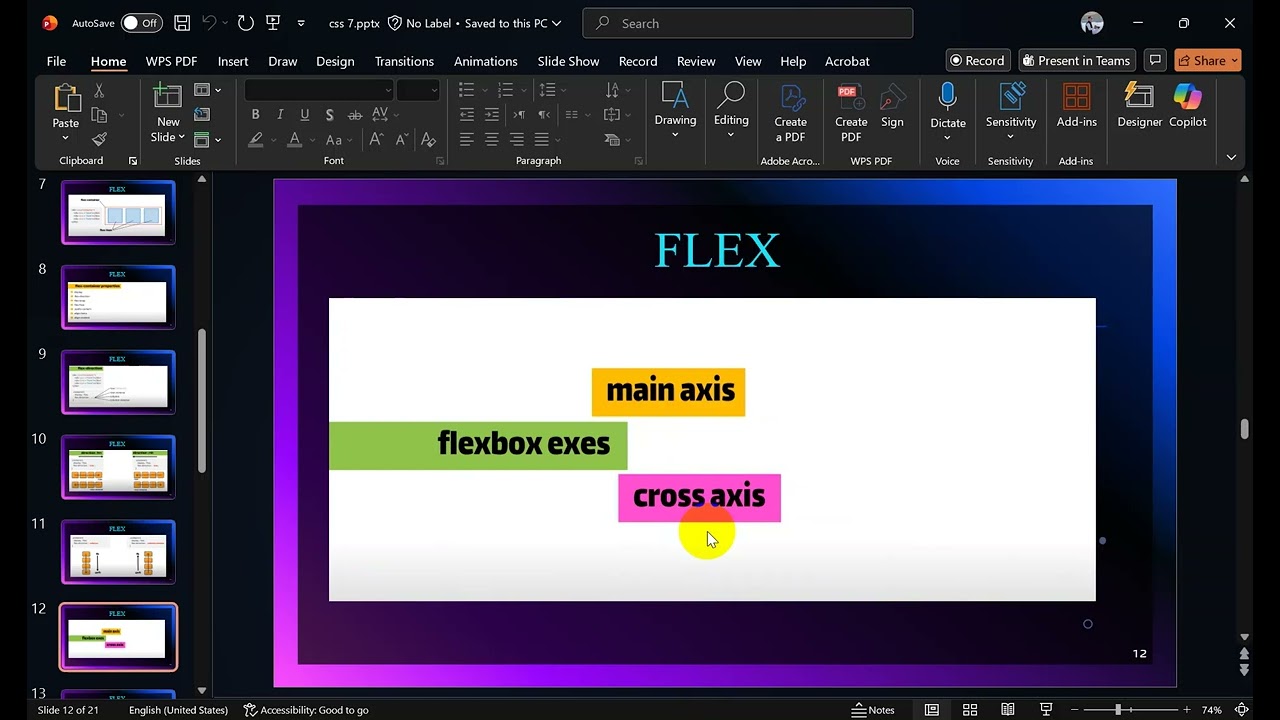This screenshot has width=1280, height=720.
Task: Click Increase Font Size icon
Action: click(x=377, y=139)
